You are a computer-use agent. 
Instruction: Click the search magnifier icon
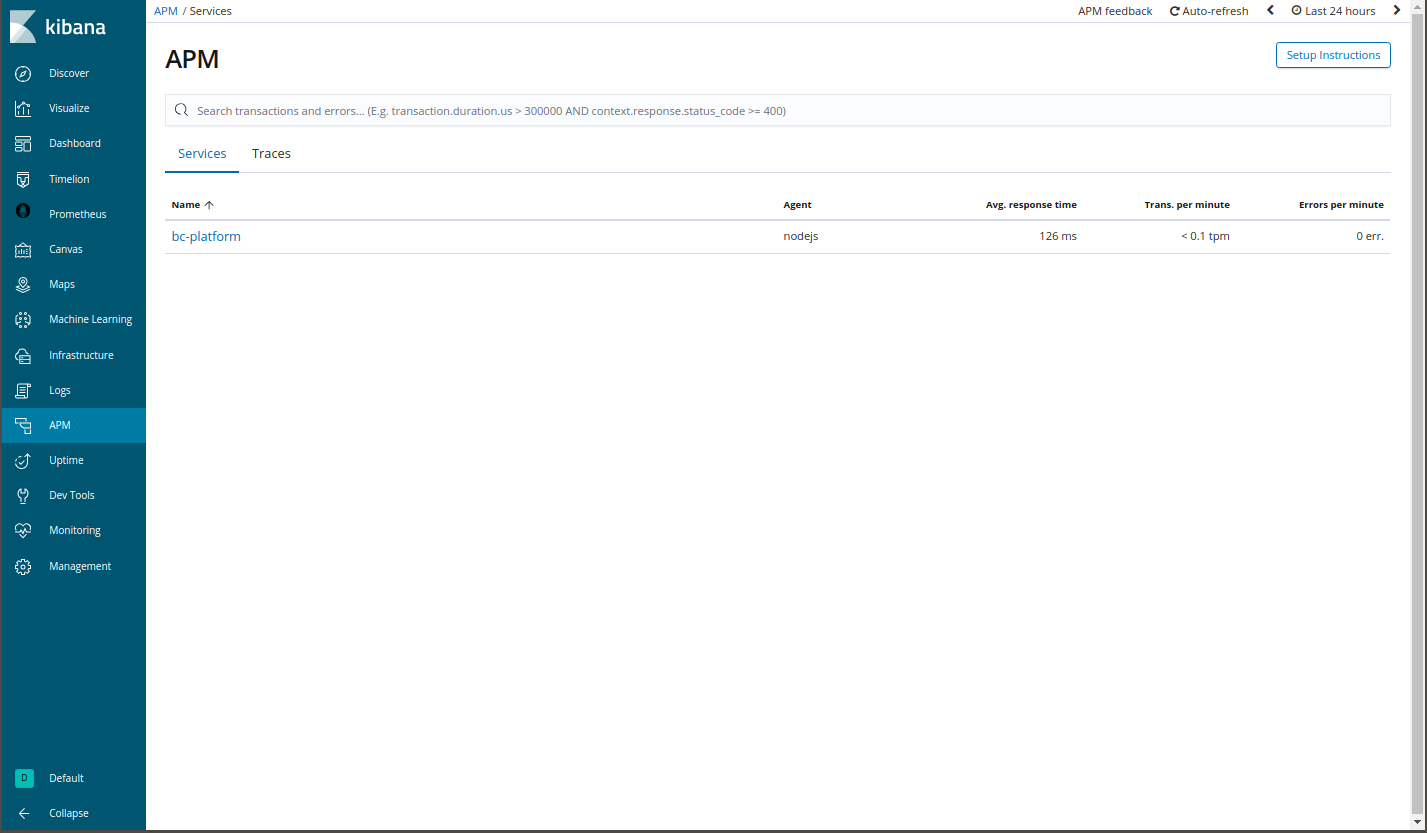pyautogui.click(x=181, y=110)
